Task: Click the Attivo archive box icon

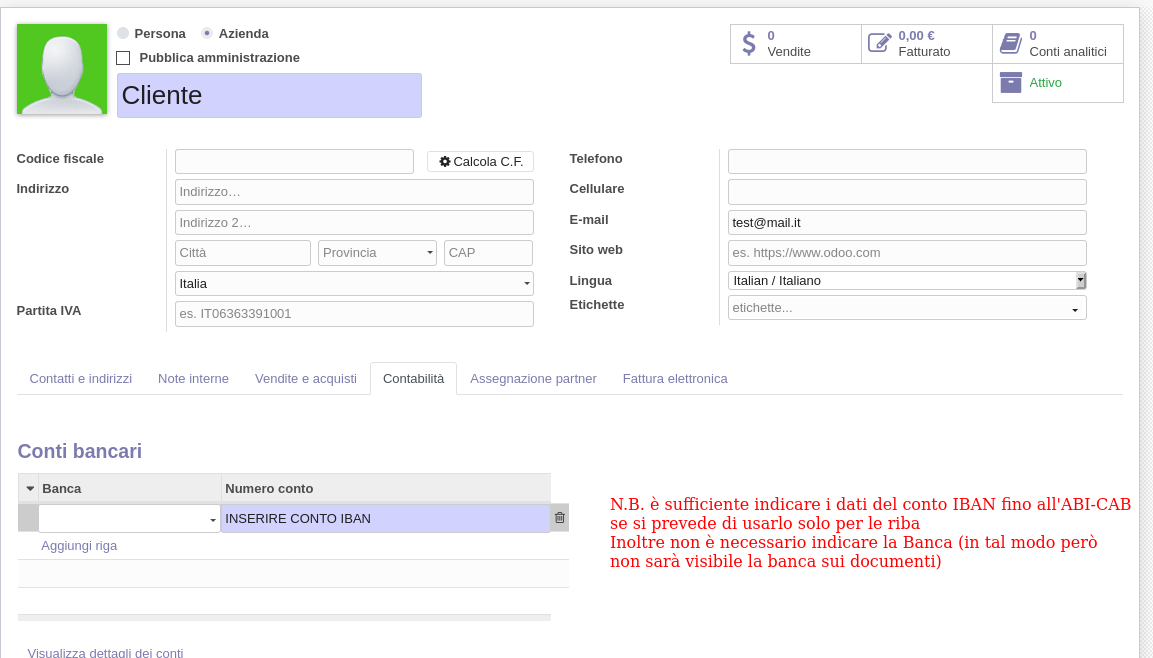Action: click(x=1010, y=83)
